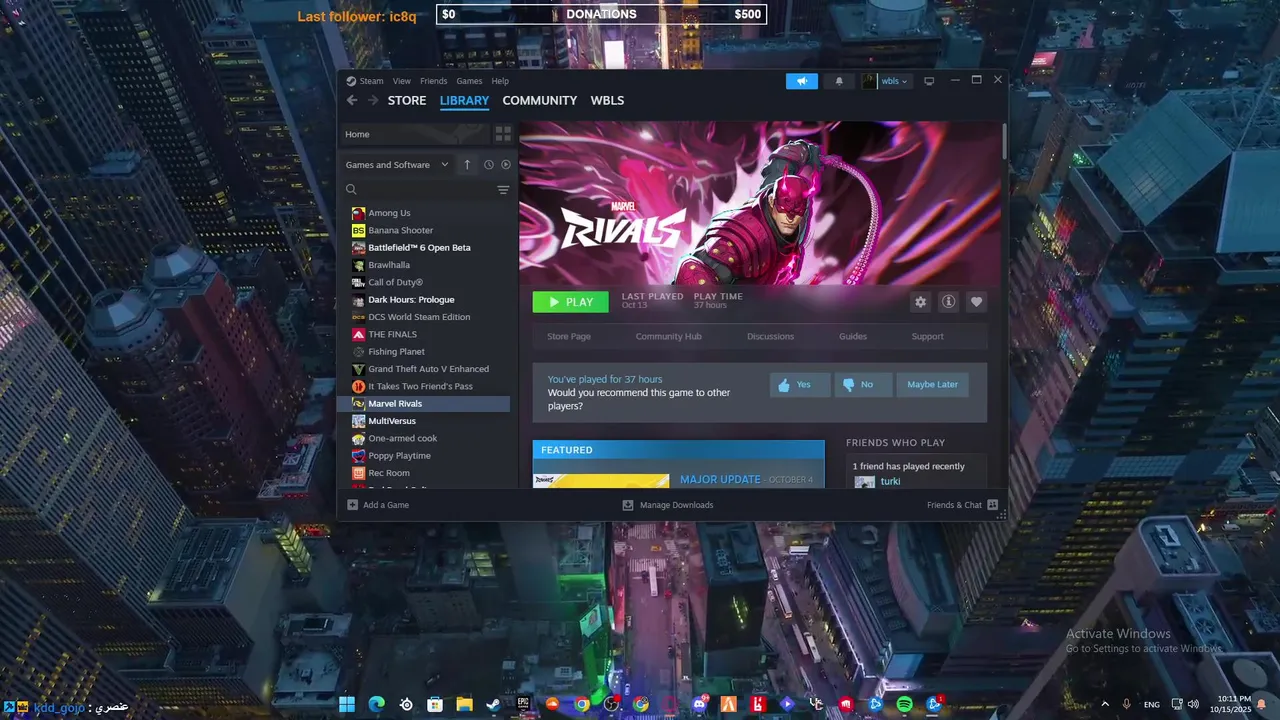Screen dimensions: 1280x720
Task: Open Marvel Rivals settings gear
Action: click(920, 302)
